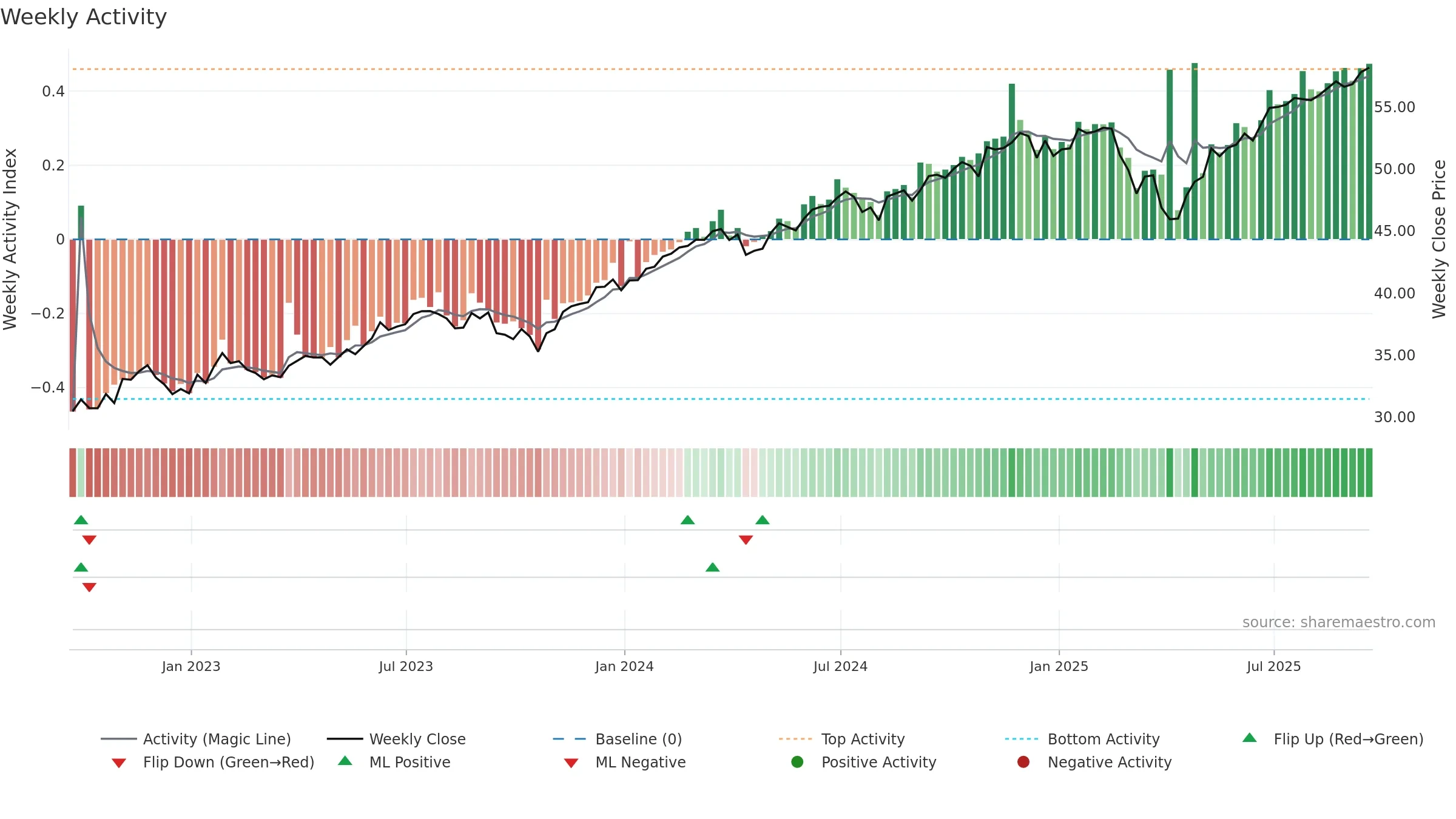The width and height of the screenshot is (1456, 819).
Task: Click the Jan 2025 axis label
Action: click(1059, 667)
